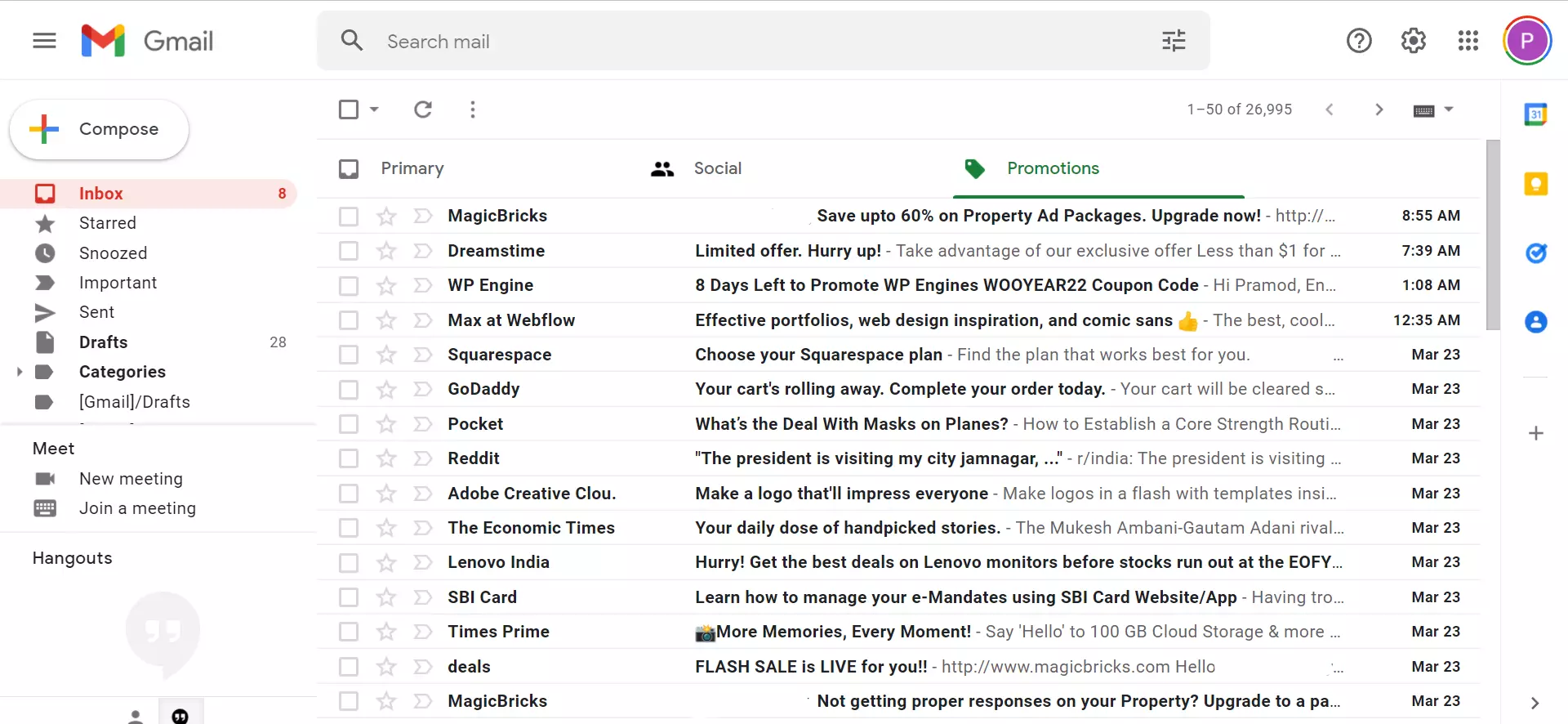
Task: Star the MagicBricks 8:55 AM email
Action: point(386,217)
